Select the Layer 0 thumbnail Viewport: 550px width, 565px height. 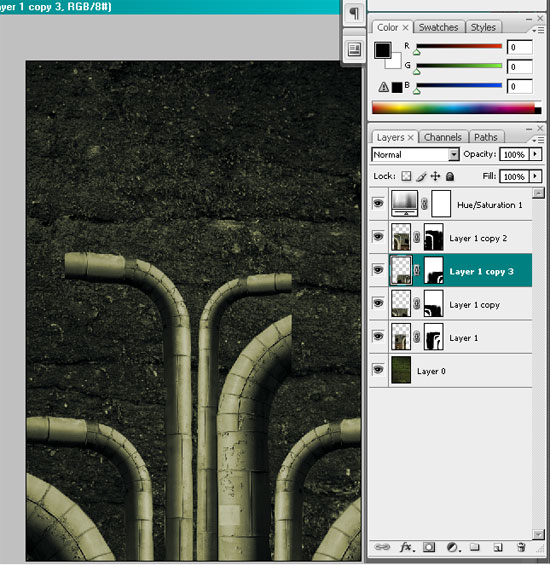(401, 370)
